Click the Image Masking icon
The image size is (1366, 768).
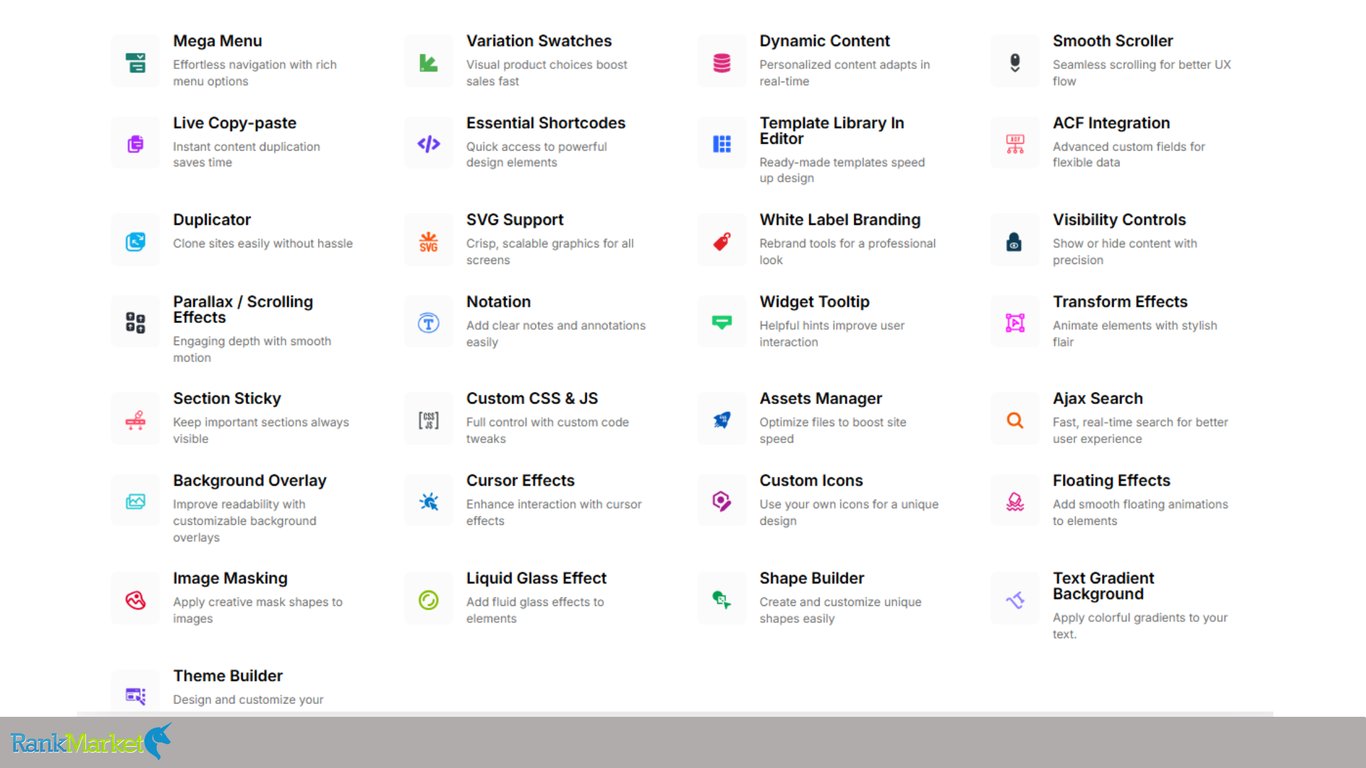click(135, 600)
